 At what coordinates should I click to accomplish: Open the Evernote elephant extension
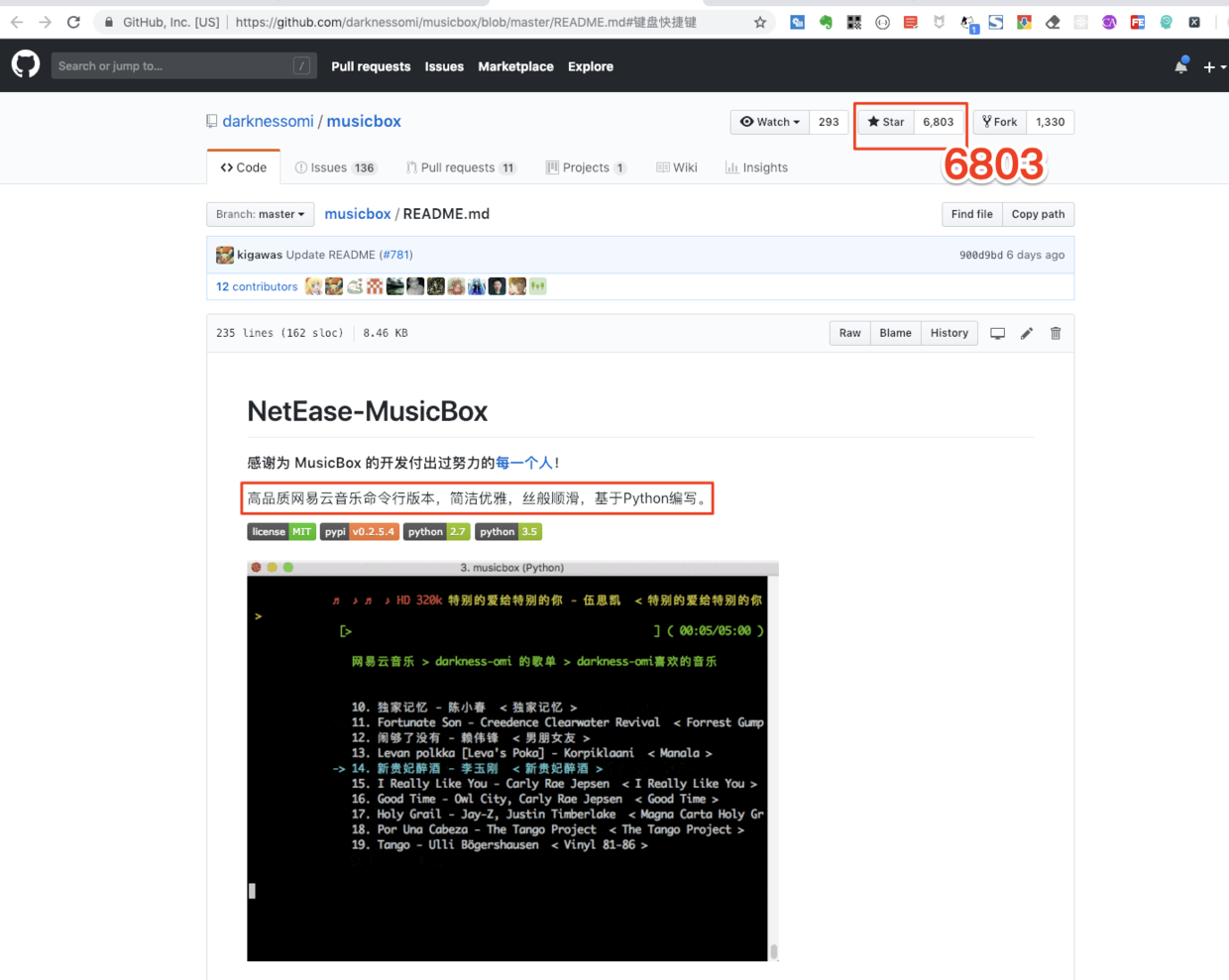[x=826, y=22]
